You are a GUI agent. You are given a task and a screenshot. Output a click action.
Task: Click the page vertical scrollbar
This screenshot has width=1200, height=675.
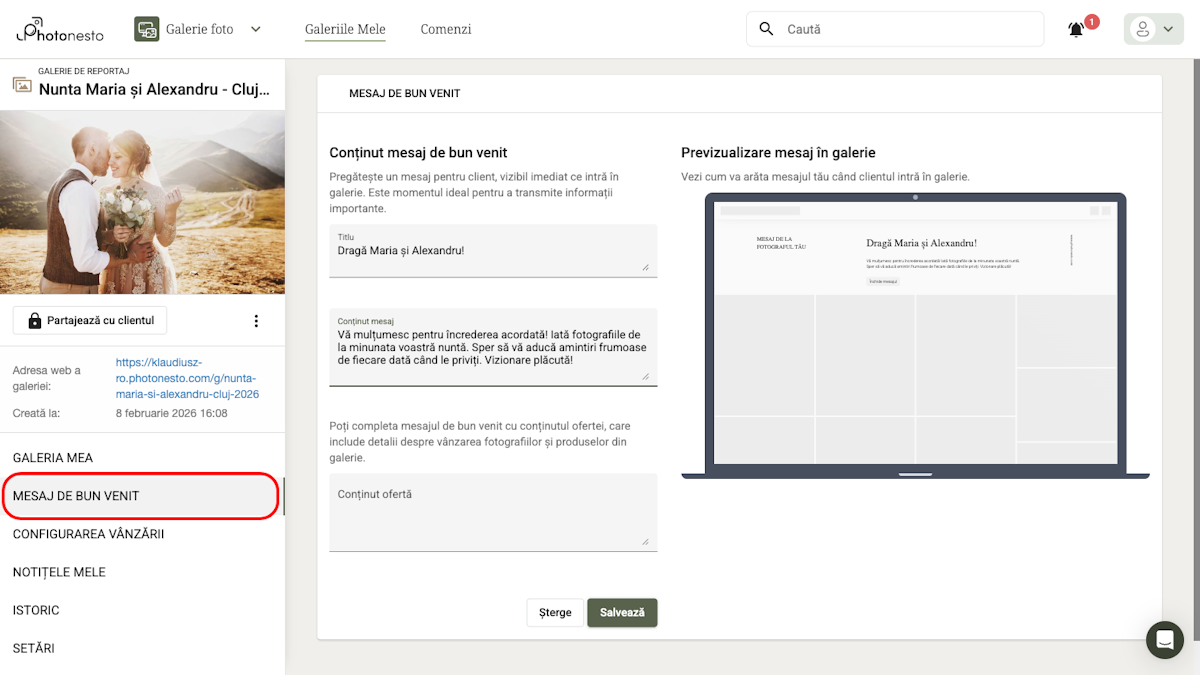1196,350
